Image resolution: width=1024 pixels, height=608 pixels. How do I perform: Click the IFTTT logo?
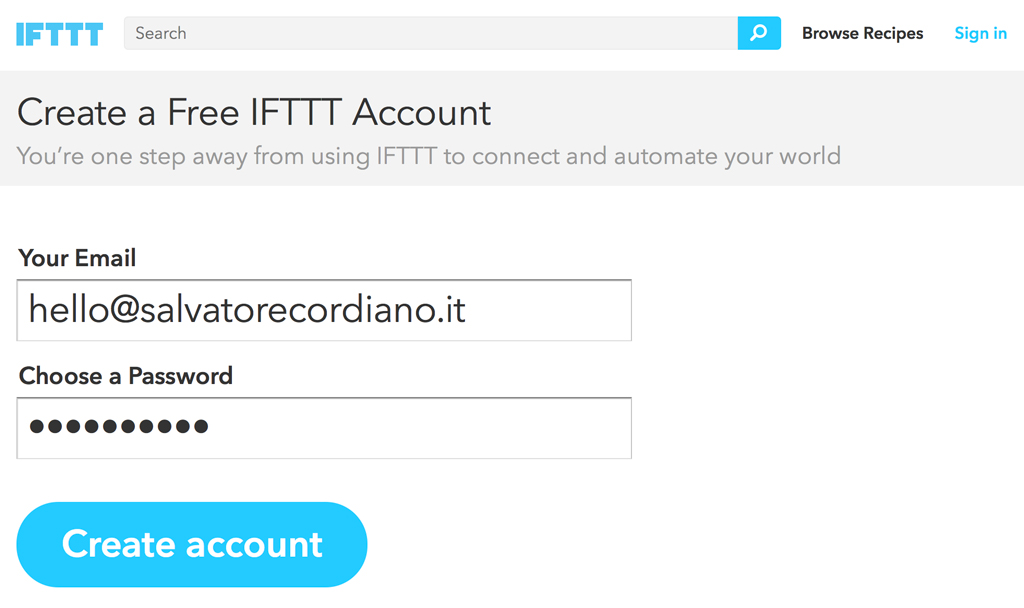[x=59, y=34]
